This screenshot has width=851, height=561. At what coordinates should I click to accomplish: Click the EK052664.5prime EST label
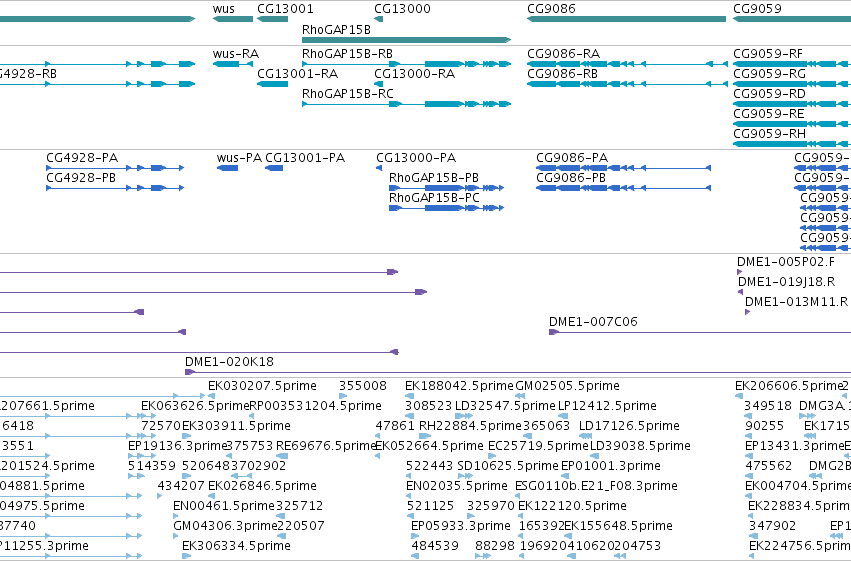[x=429, y=446]
